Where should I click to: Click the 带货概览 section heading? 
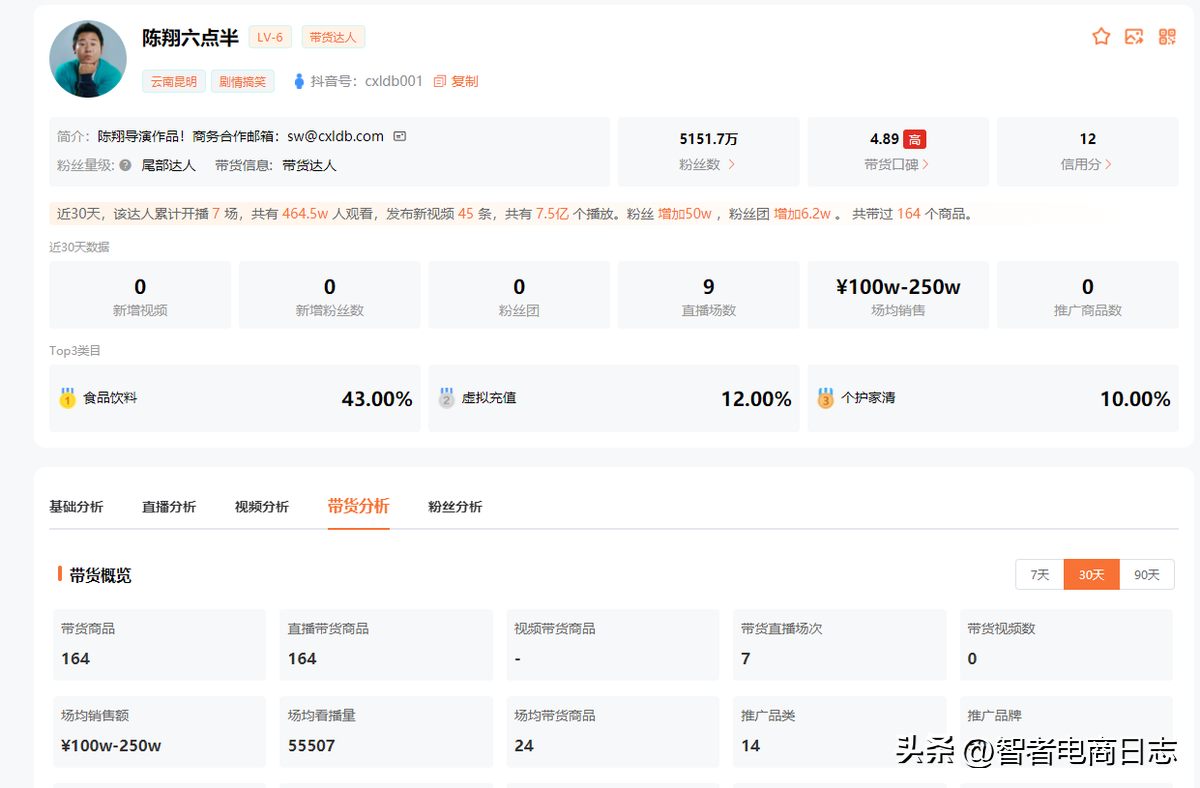(x=100, y=575)
